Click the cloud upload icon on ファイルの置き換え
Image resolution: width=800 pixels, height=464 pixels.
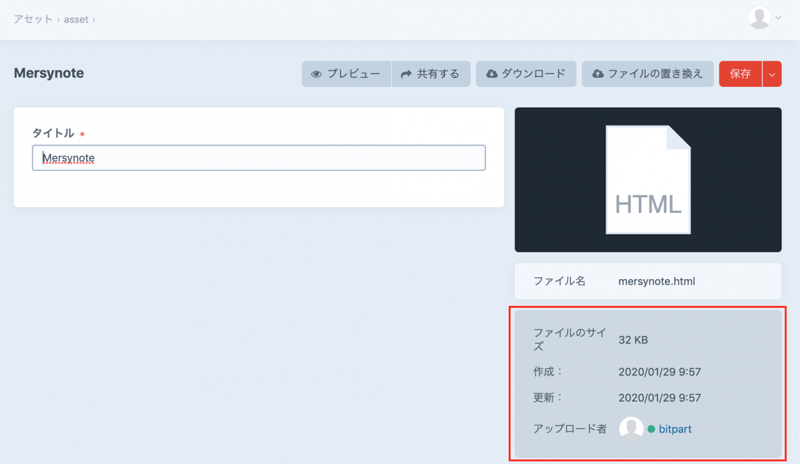pos(598,74)
